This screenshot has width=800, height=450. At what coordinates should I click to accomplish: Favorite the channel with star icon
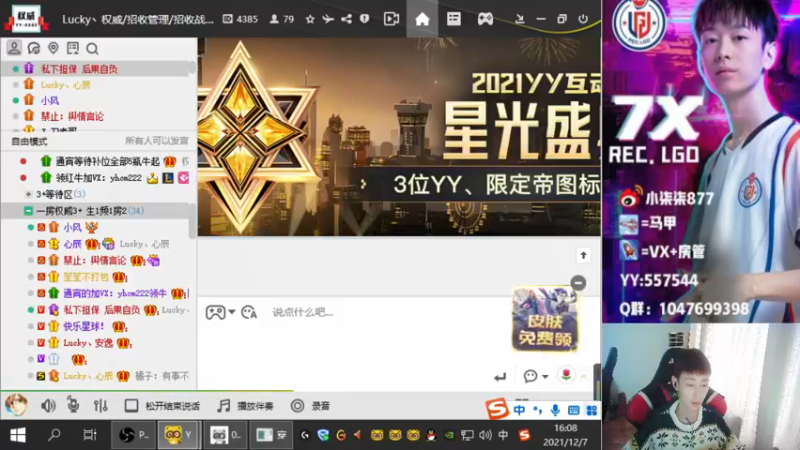pos(310,19)
